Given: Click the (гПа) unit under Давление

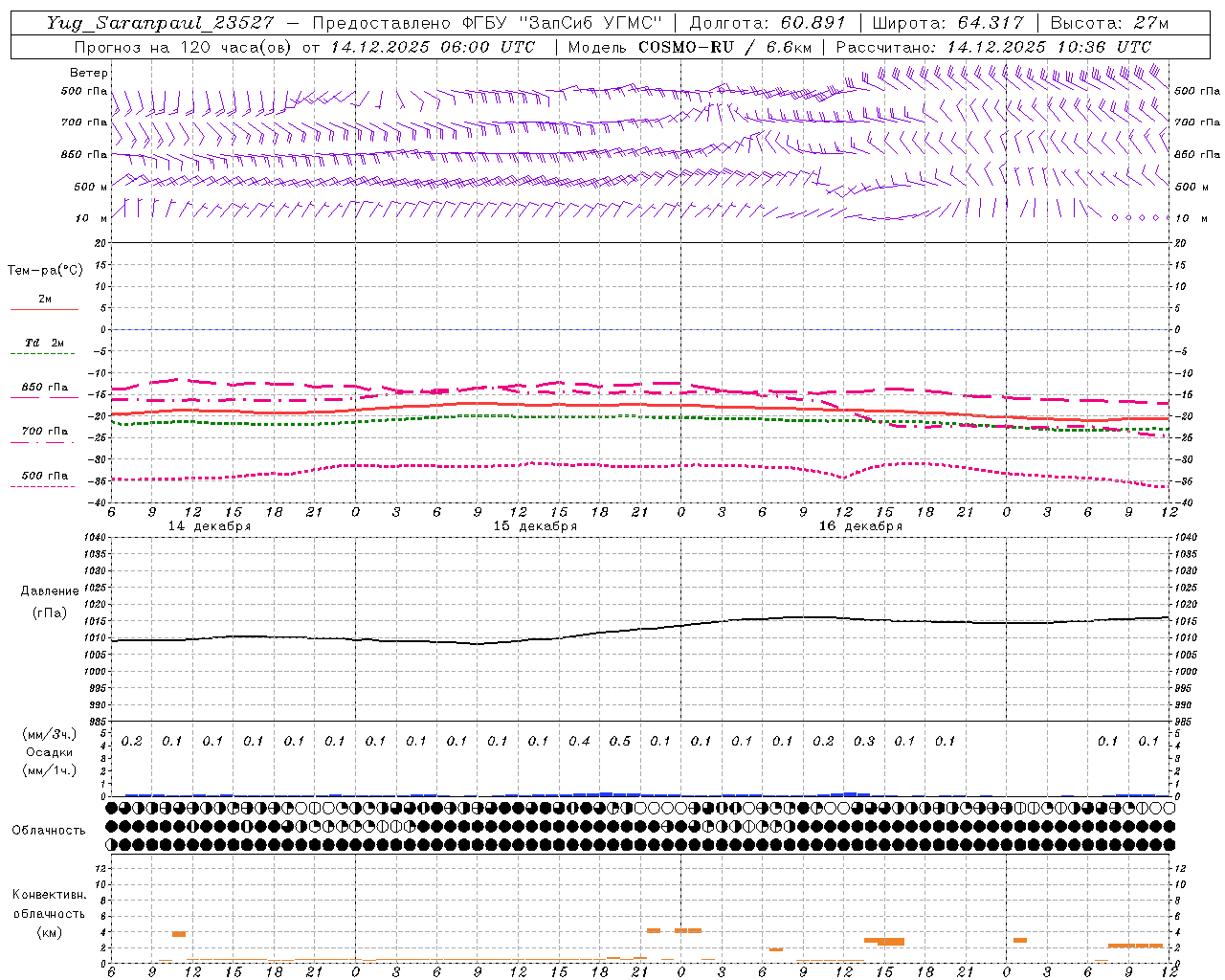Looking at the screenshot, I should point(50,613).
